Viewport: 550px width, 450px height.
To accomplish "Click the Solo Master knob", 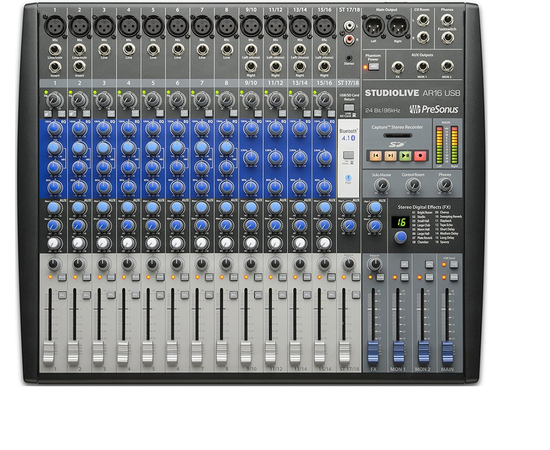I will click(x=382, y=184).
